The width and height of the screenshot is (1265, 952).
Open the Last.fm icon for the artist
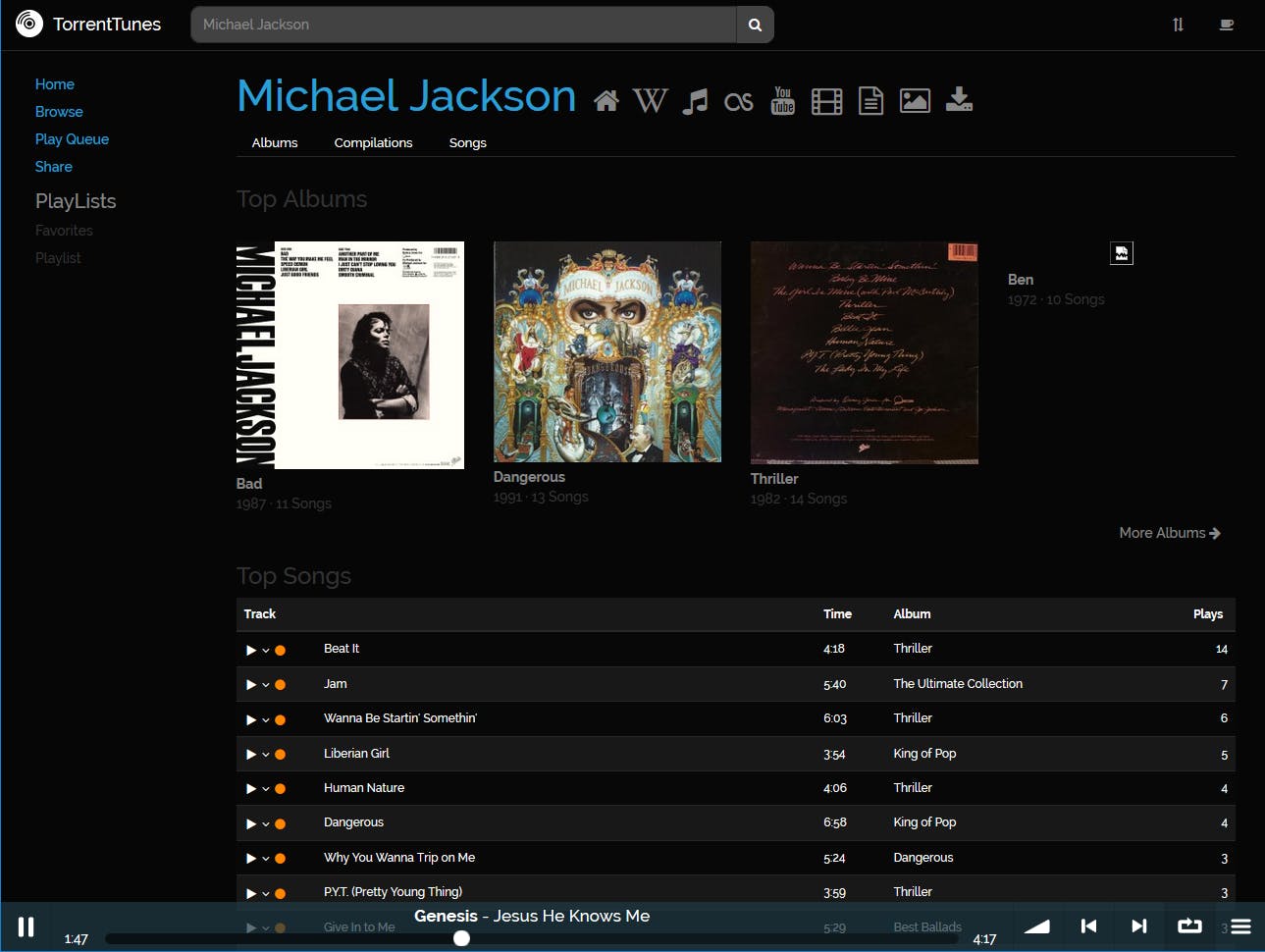tap(739, 101)
